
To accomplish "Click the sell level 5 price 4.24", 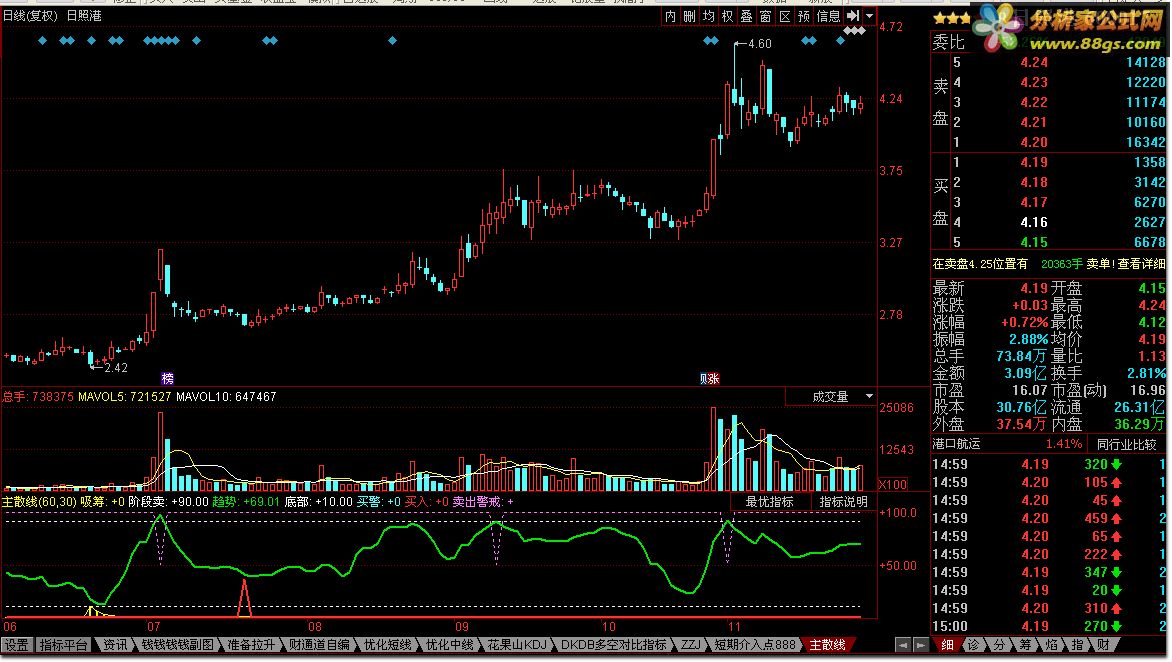I will click(1034, 63).
